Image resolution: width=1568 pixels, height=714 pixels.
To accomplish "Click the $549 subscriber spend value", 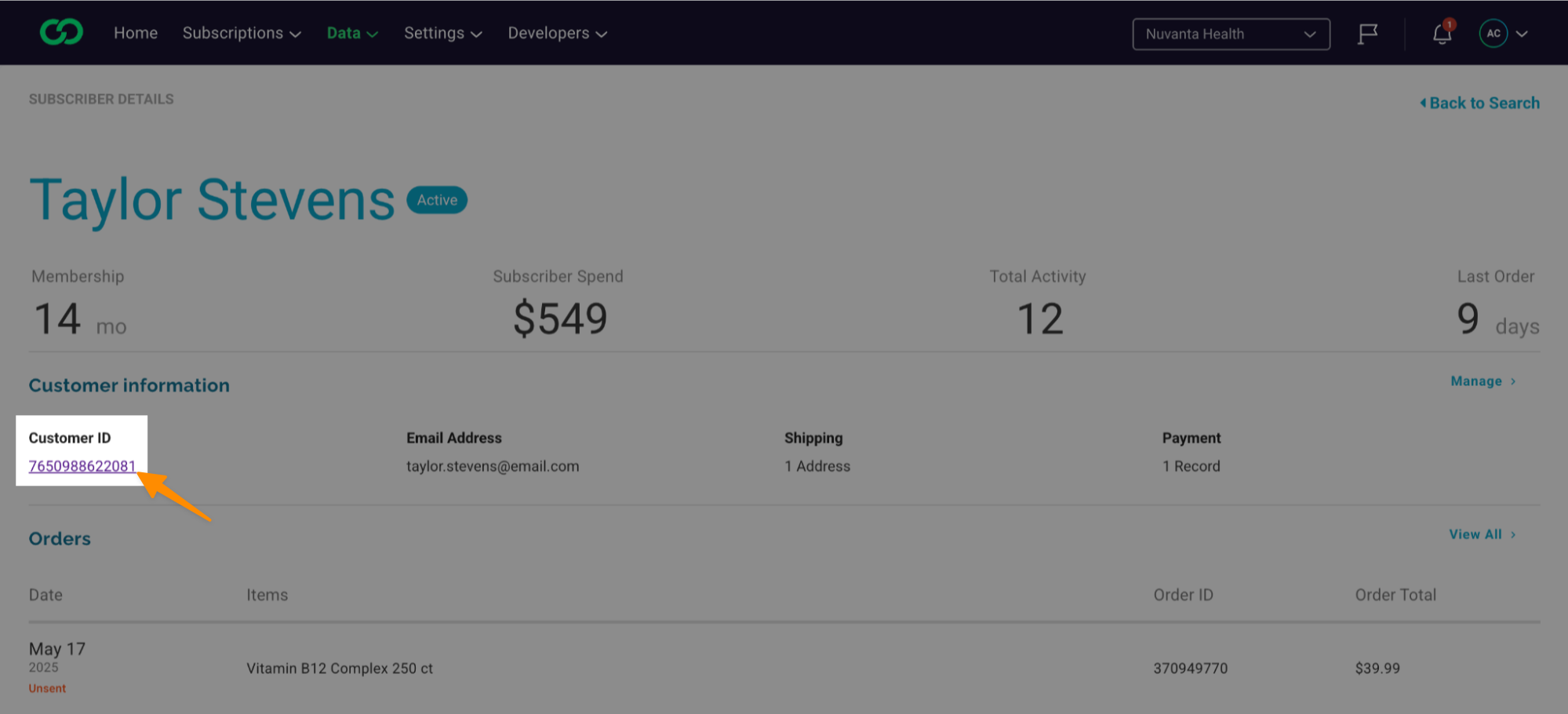I will (x=560, y=319).
